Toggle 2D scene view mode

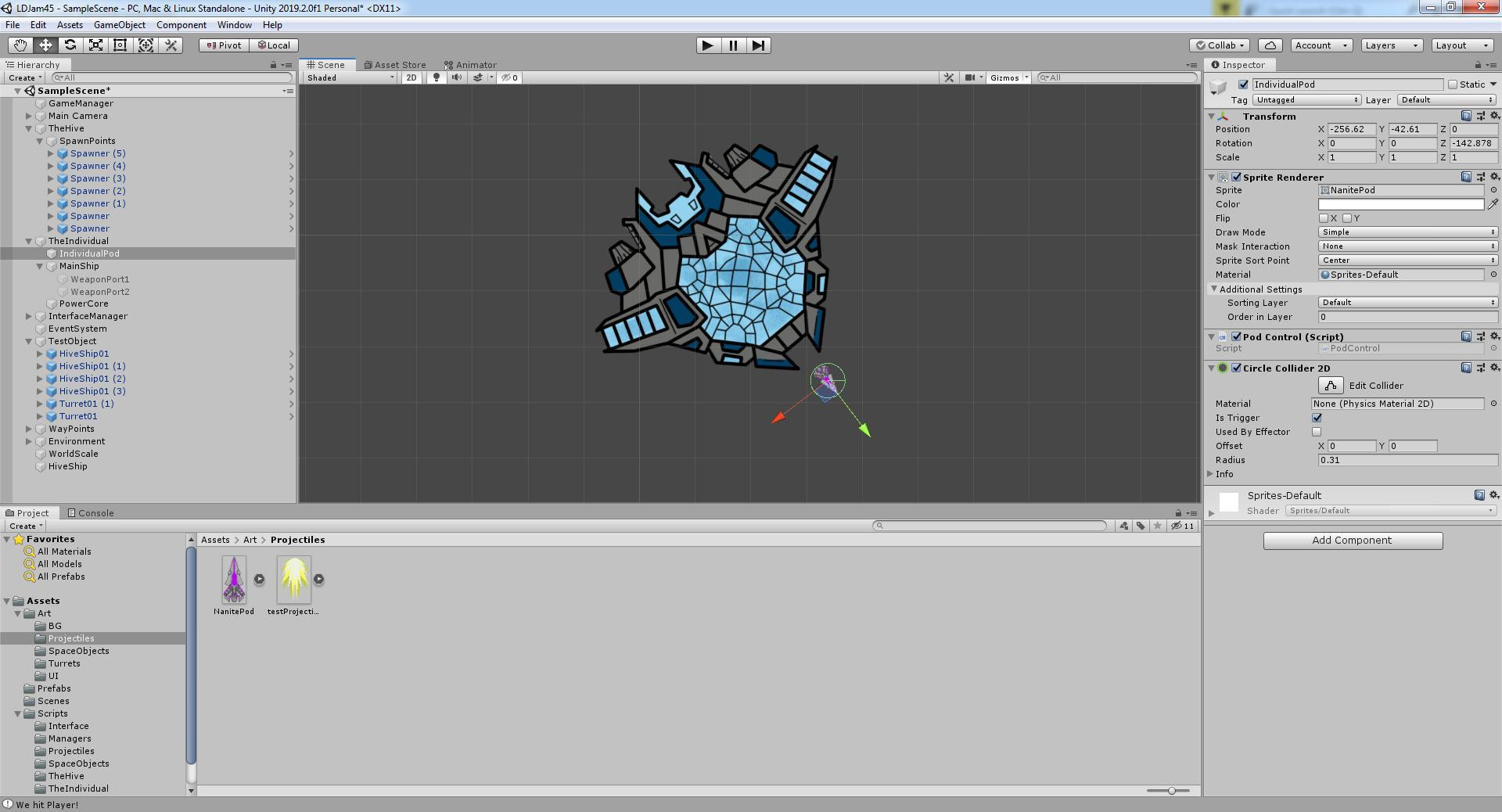(411, 77)
